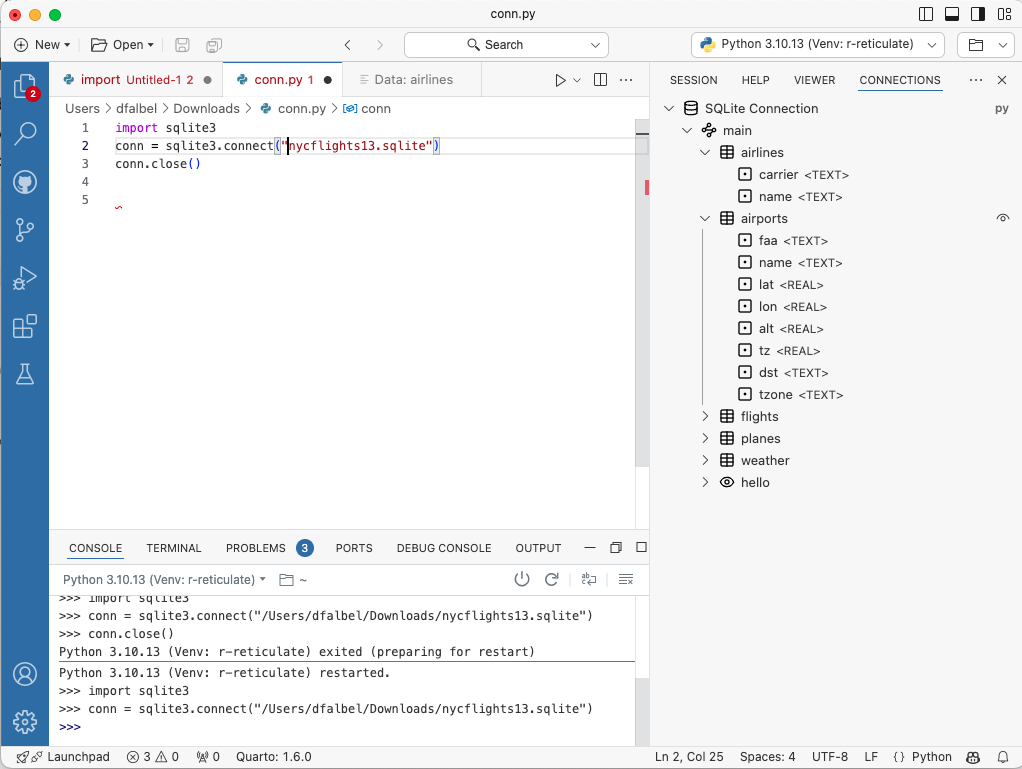Open the Testing flask view

click(x=25, y=374)
